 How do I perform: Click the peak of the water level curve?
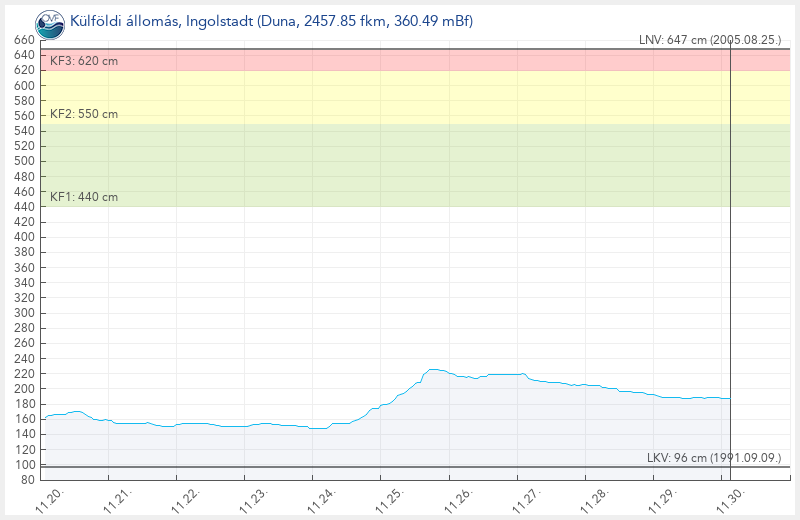432,369
